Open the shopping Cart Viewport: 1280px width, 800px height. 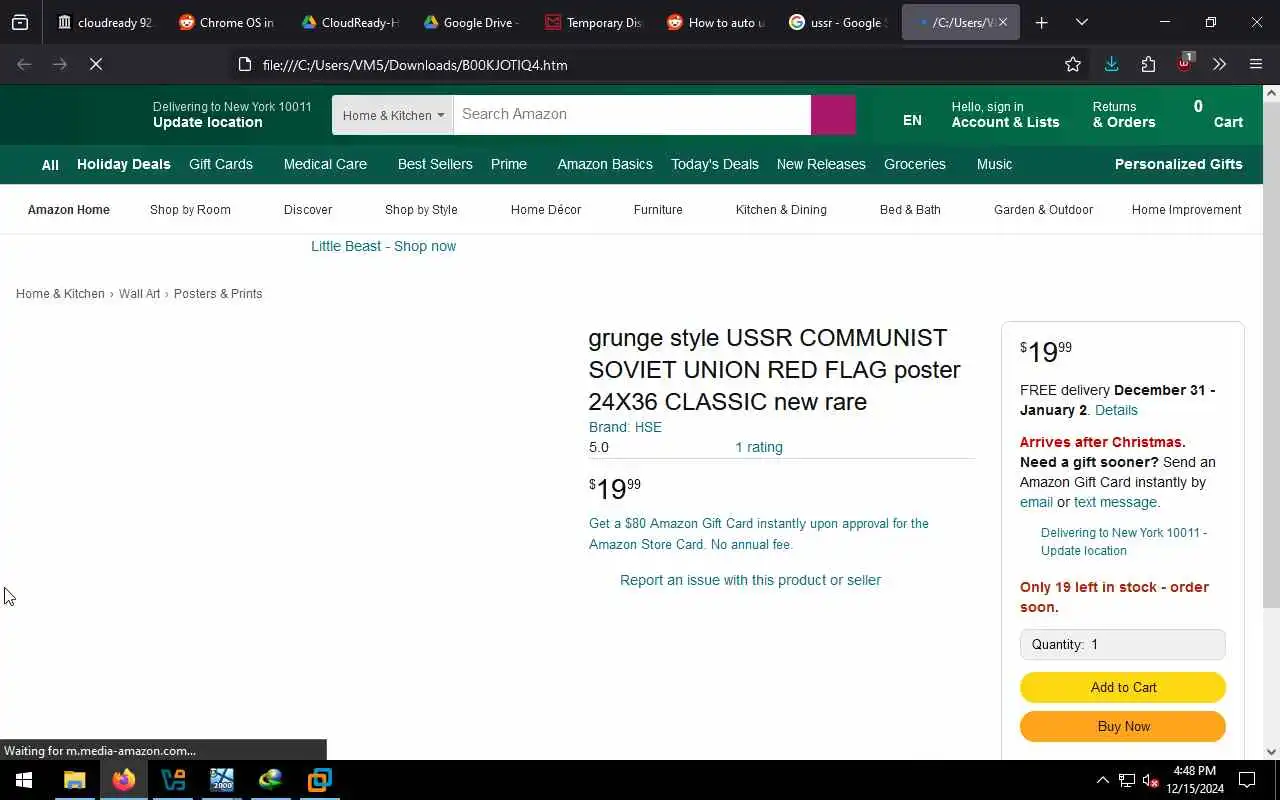pos(1217,115)
